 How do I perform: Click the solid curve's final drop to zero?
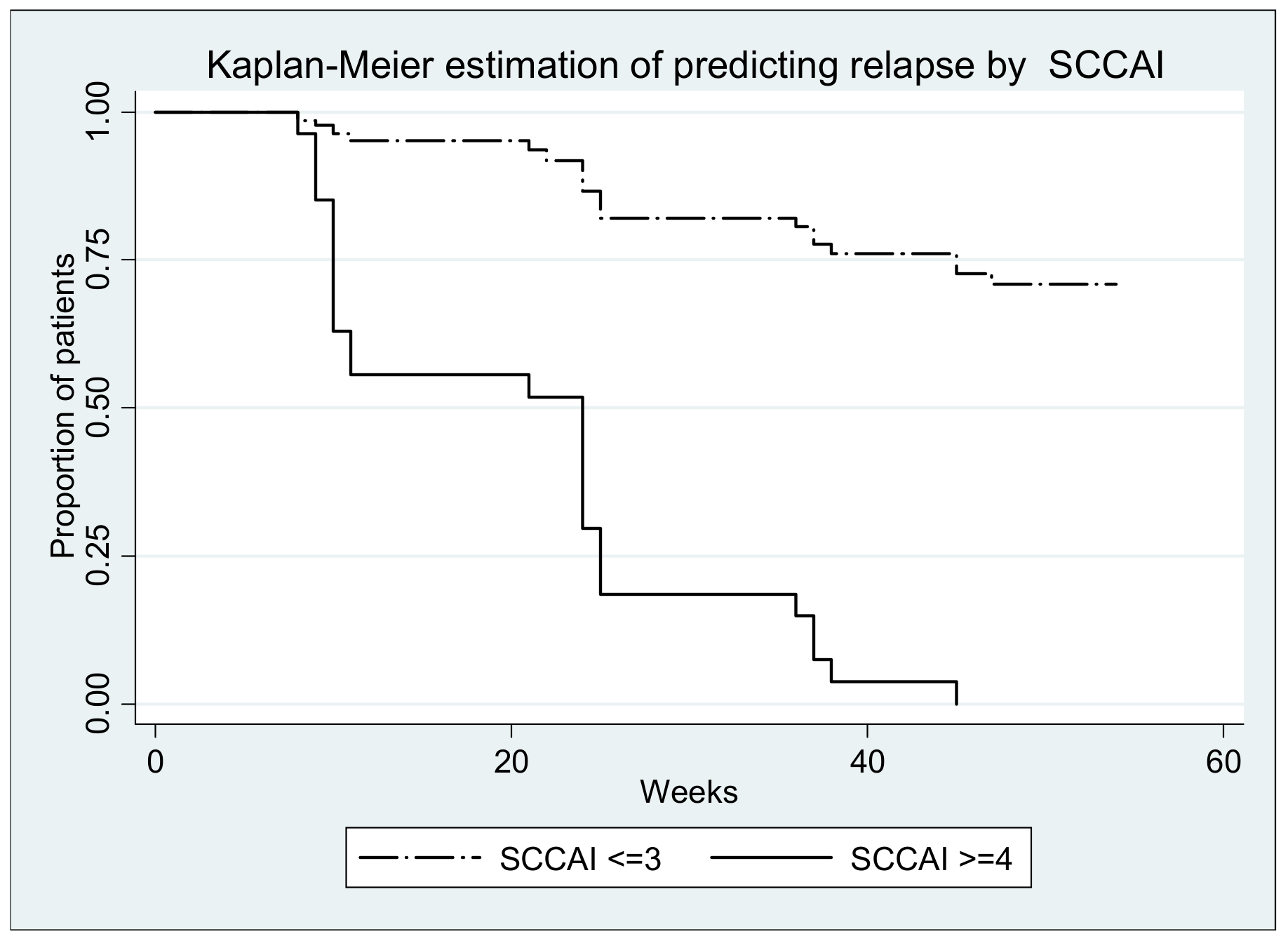click(x=956, y=693)
